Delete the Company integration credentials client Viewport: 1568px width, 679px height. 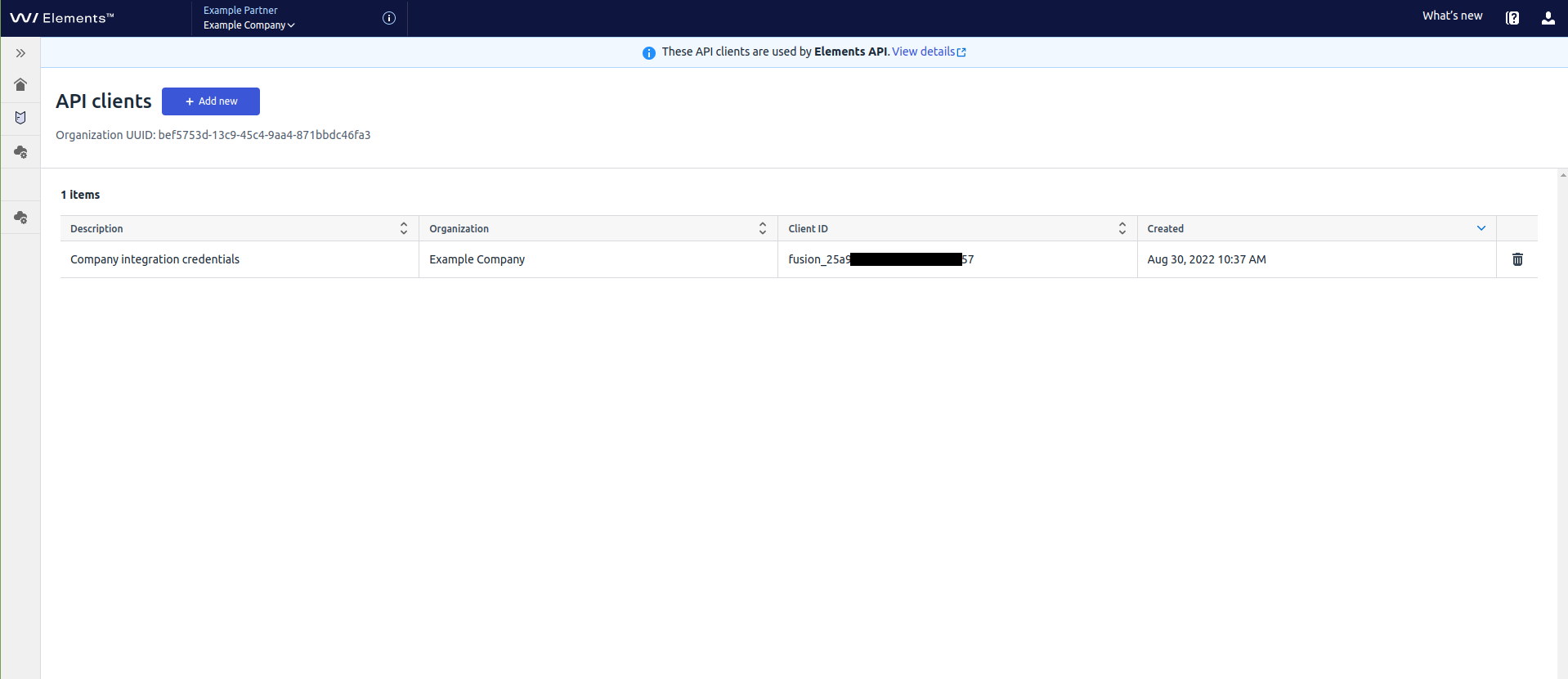(1517, 259)
